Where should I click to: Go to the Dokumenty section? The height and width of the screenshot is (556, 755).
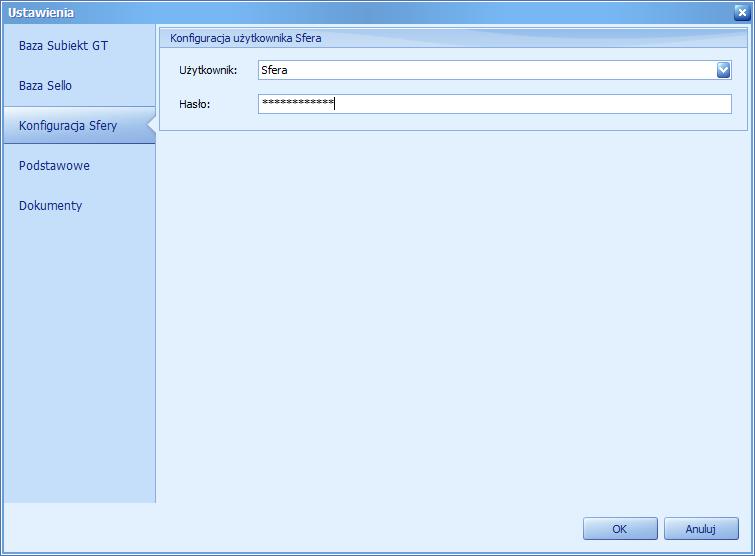pos(79,206)
